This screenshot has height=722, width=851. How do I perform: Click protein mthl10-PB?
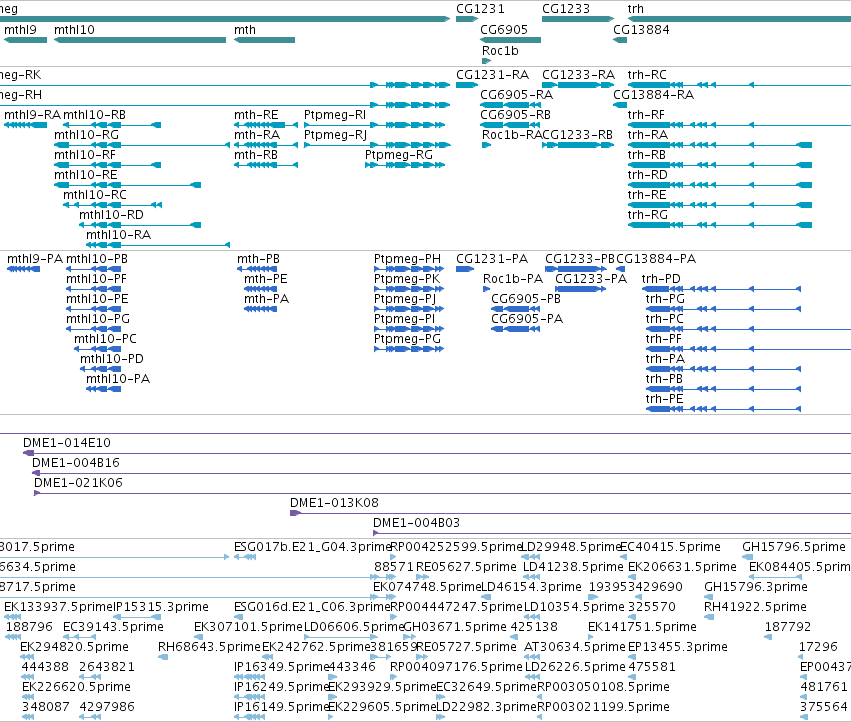tap(97, 259)
